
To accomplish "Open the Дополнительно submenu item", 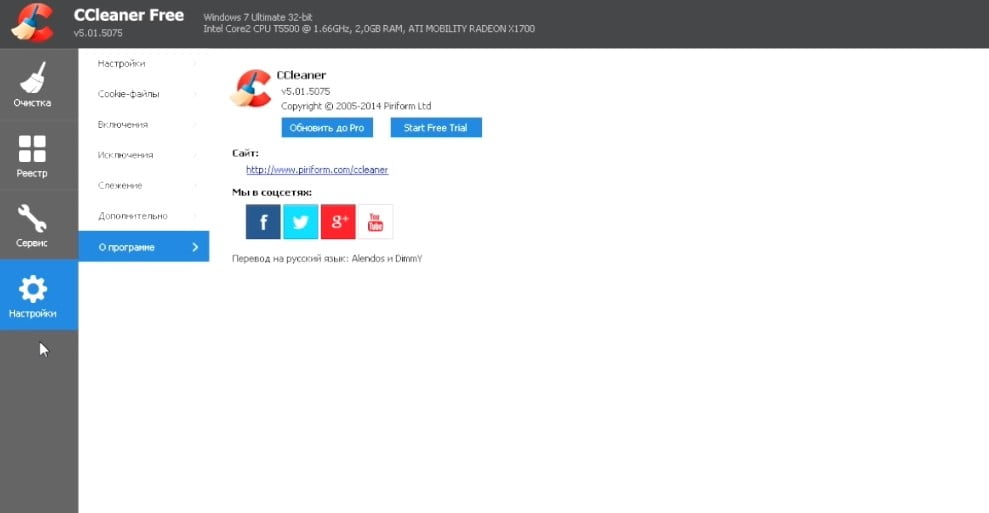I will tap(144, 216).
